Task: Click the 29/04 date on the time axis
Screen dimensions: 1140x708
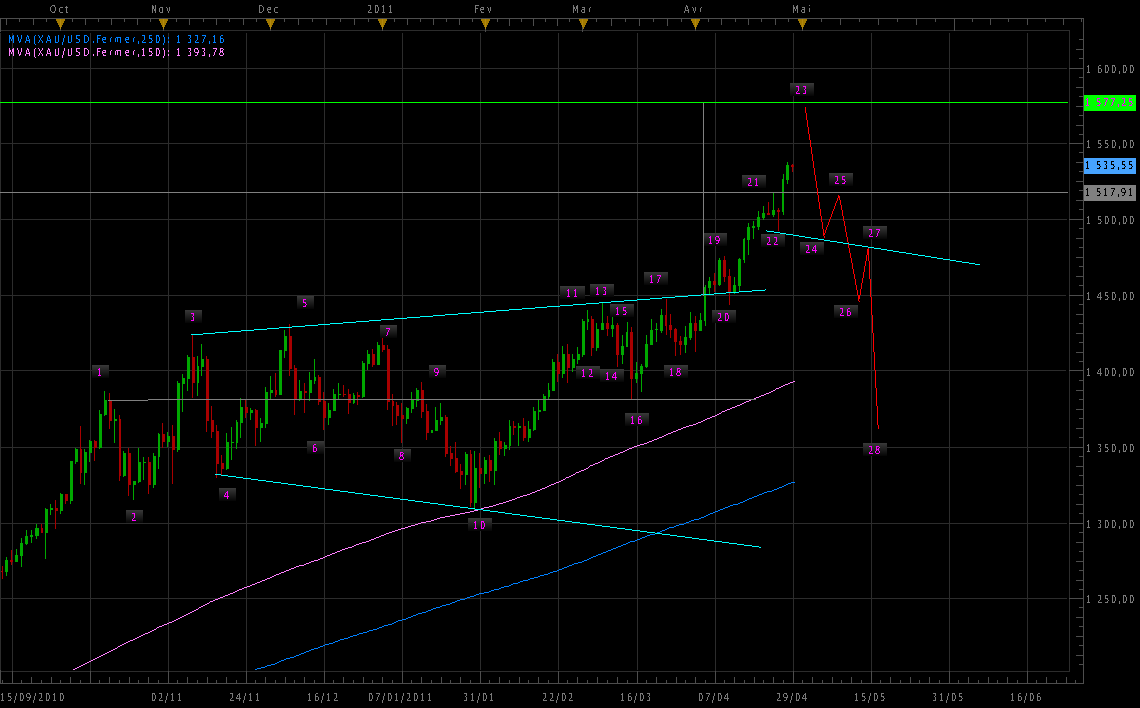Action: point(793,696)
